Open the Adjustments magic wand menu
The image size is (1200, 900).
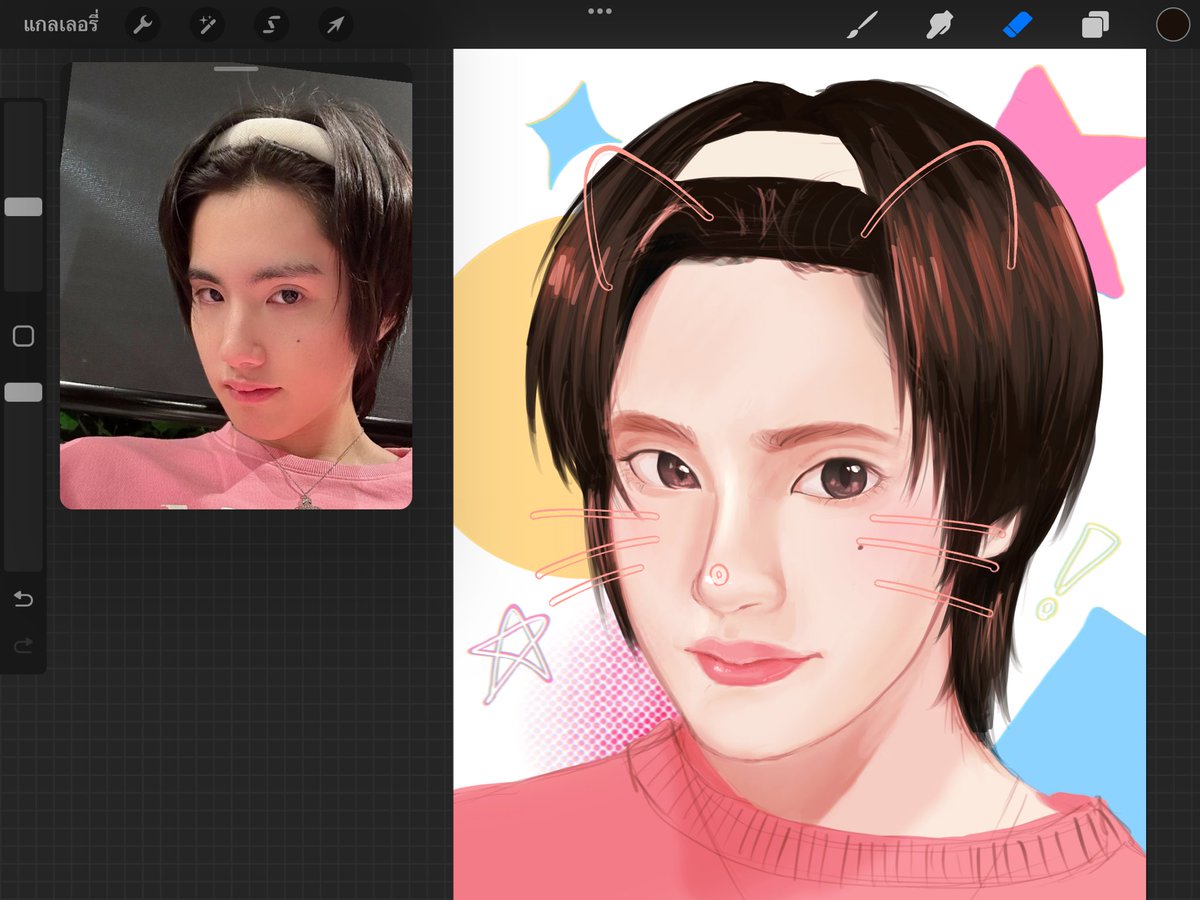click(x=207, y=25)
